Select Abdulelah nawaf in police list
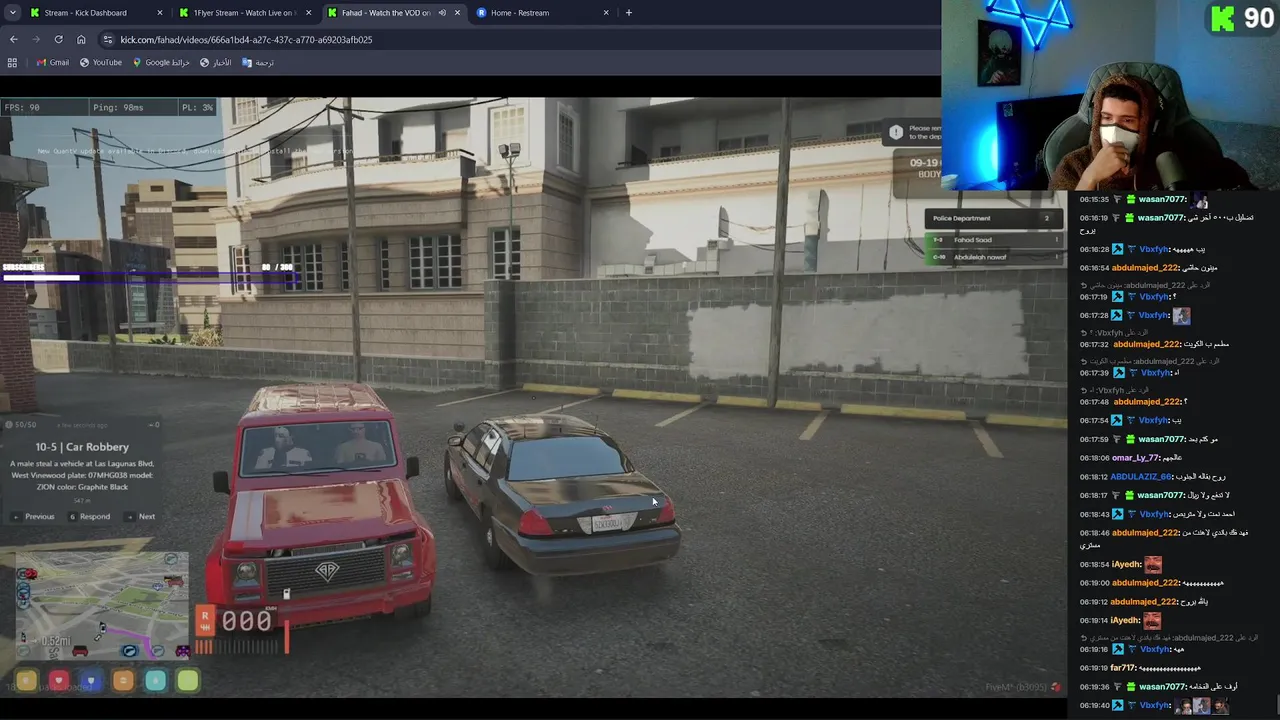This screenshot has height=720, width=1280. (993, 257)
